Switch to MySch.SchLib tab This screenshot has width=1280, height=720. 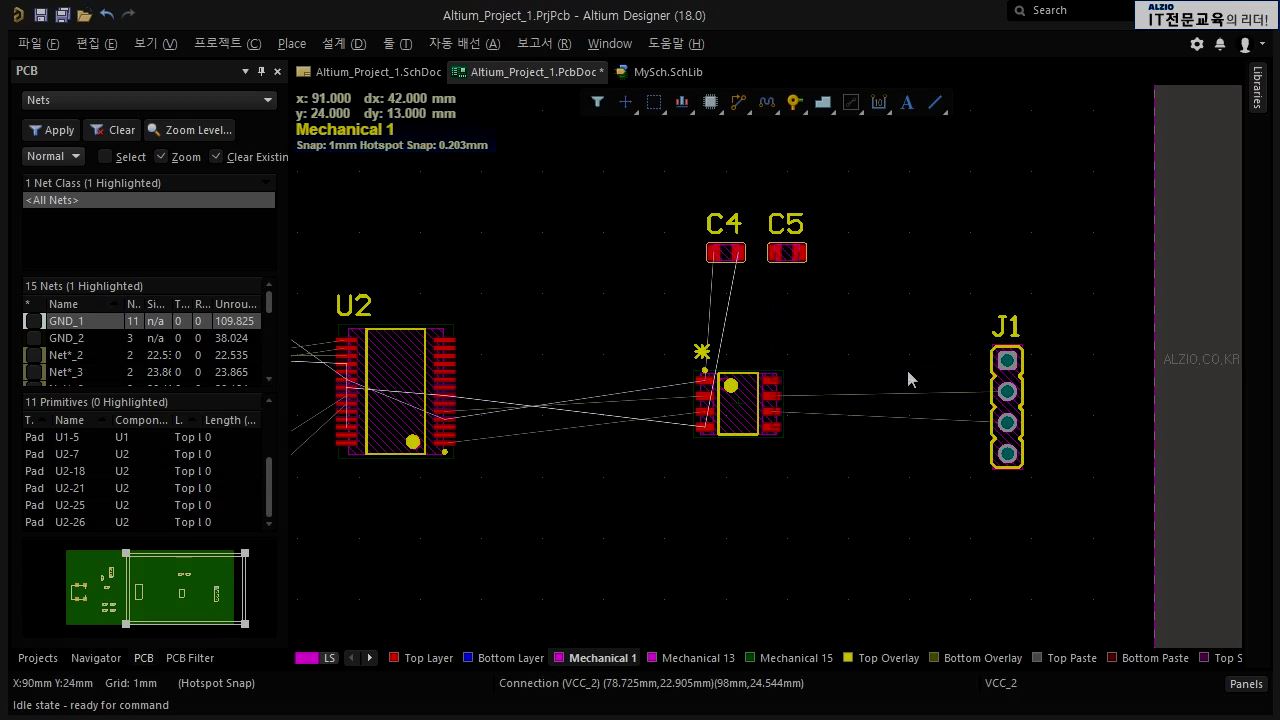point(659,72)
